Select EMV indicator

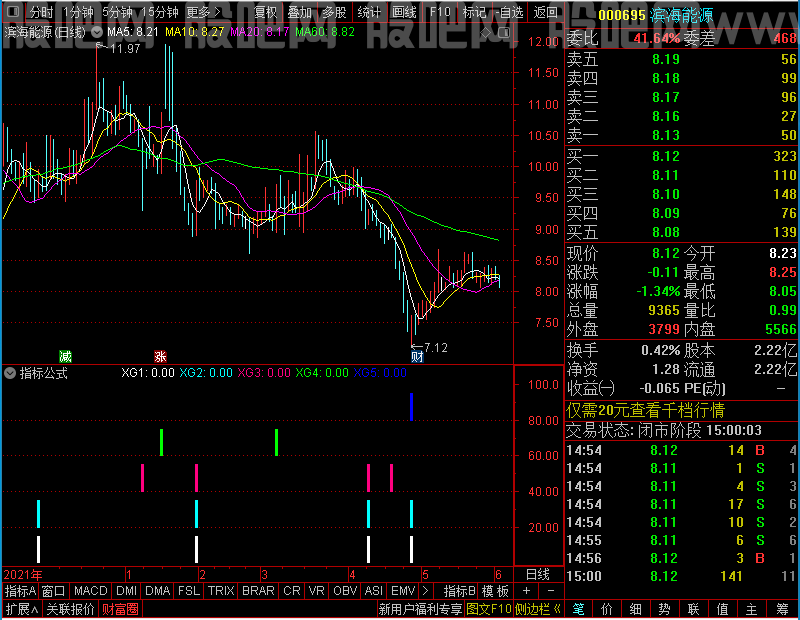[403, 591]
